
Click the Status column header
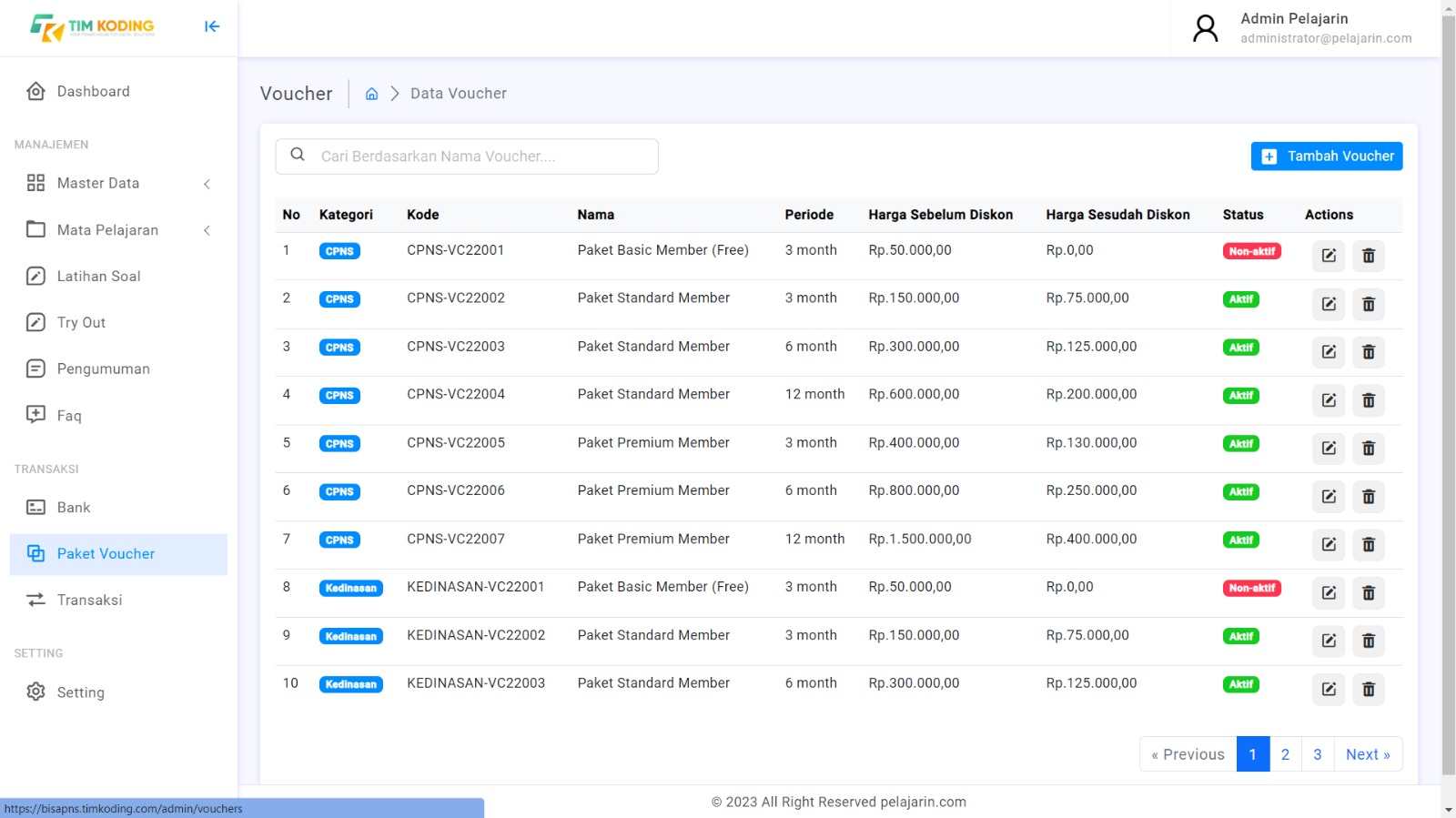tap(1243, 215)
